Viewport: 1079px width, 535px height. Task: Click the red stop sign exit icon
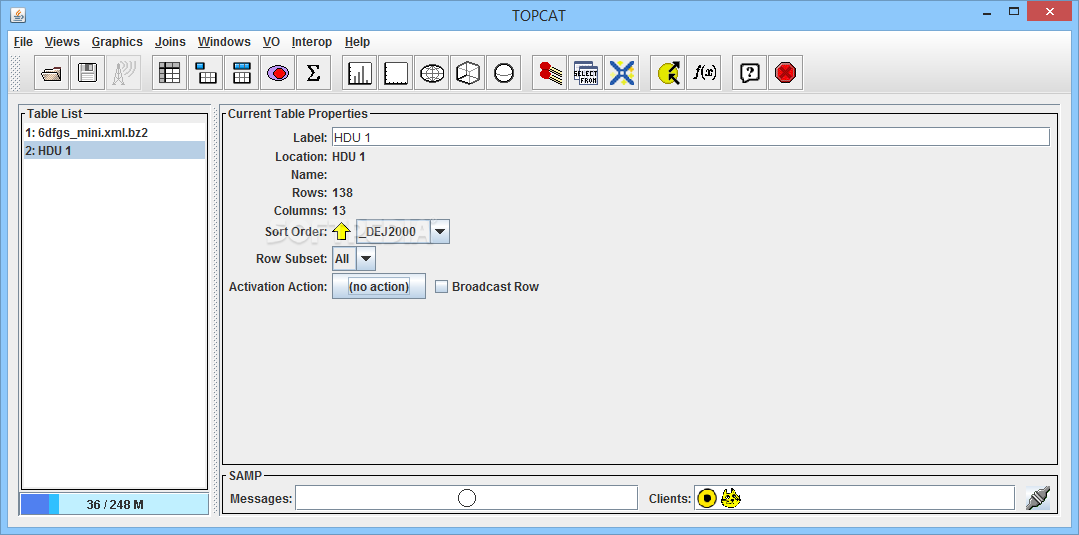point(785,73)
